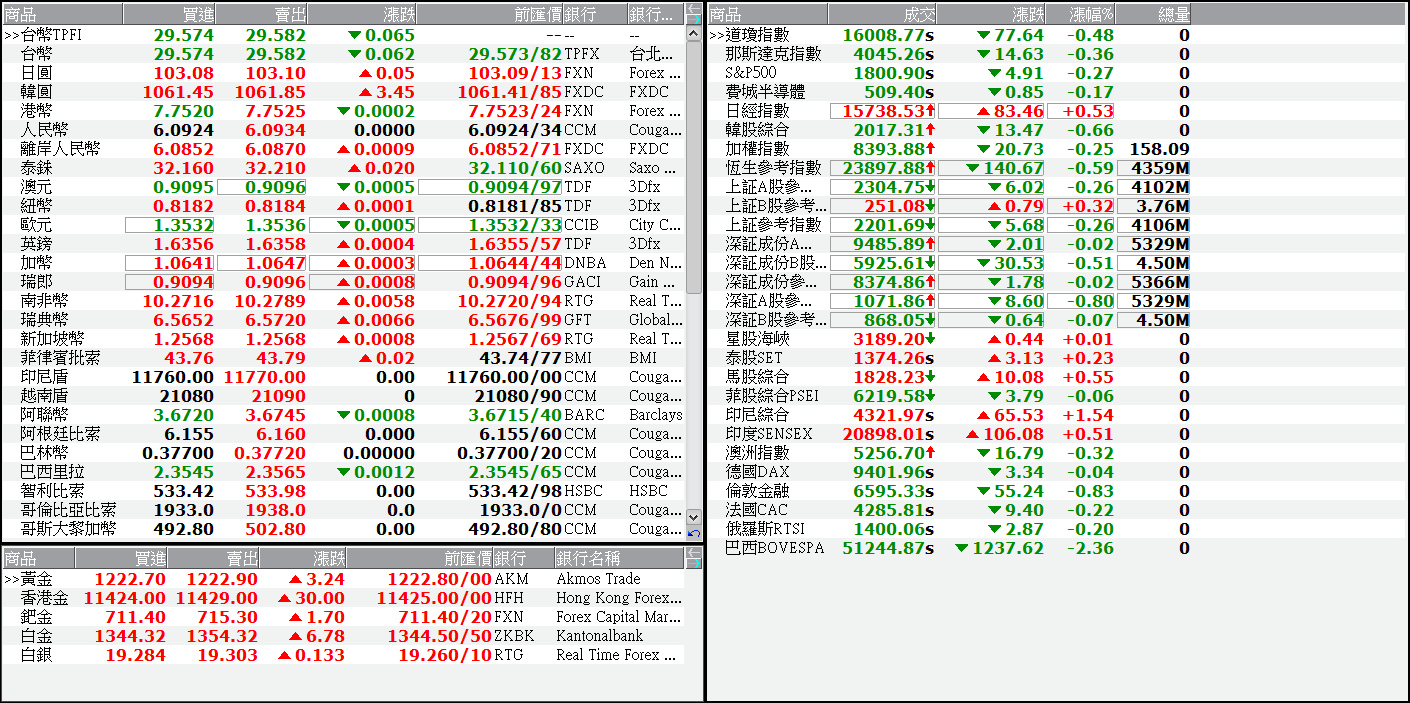Click 日經指數 price 15738.53
1410x703 pixels.
coord(884,111)
